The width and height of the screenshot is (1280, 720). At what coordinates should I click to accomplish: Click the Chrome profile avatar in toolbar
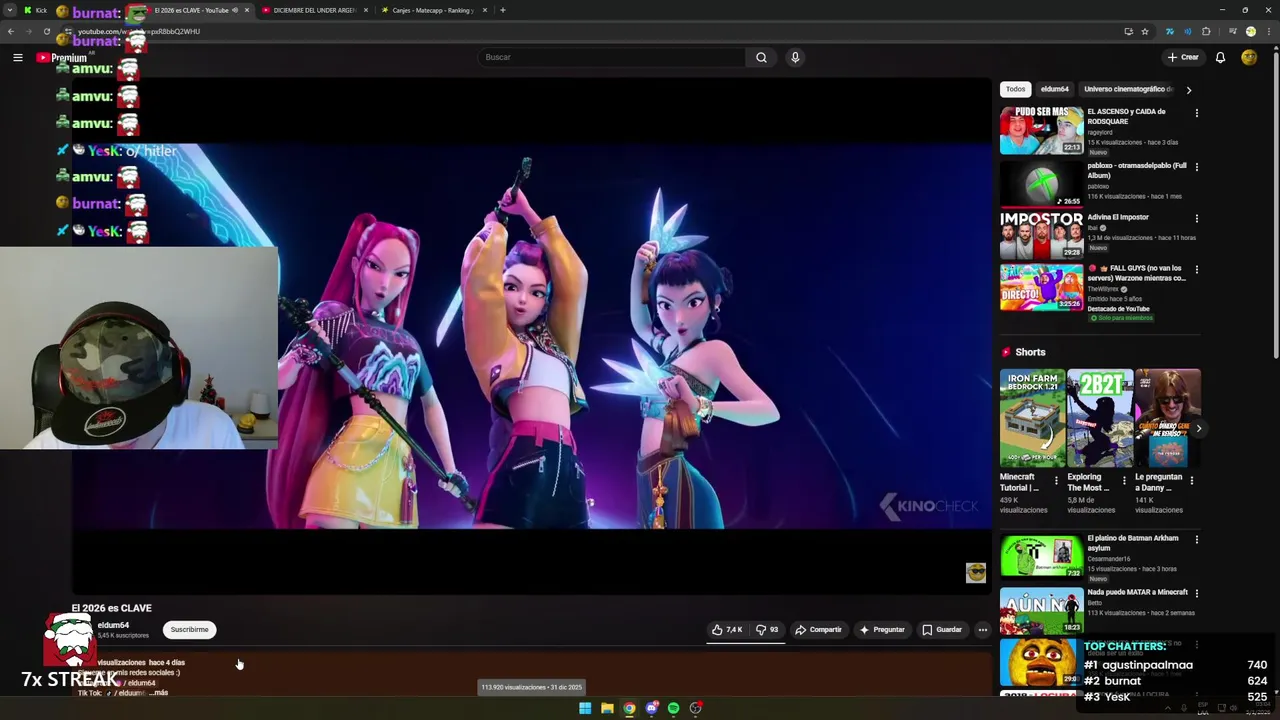1250,31
